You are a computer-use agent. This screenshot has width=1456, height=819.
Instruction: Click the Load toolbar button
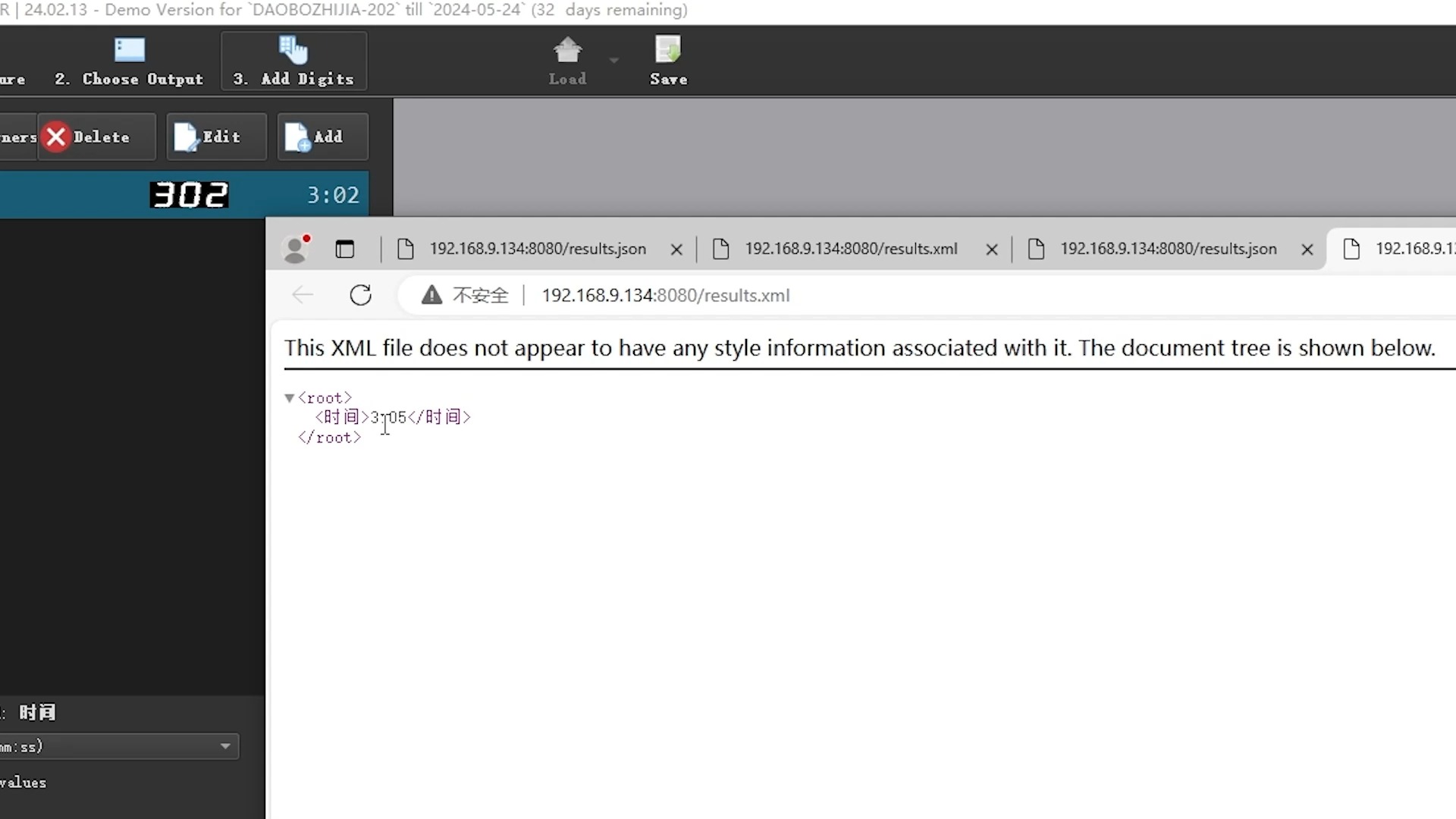(x=567, y=61)
